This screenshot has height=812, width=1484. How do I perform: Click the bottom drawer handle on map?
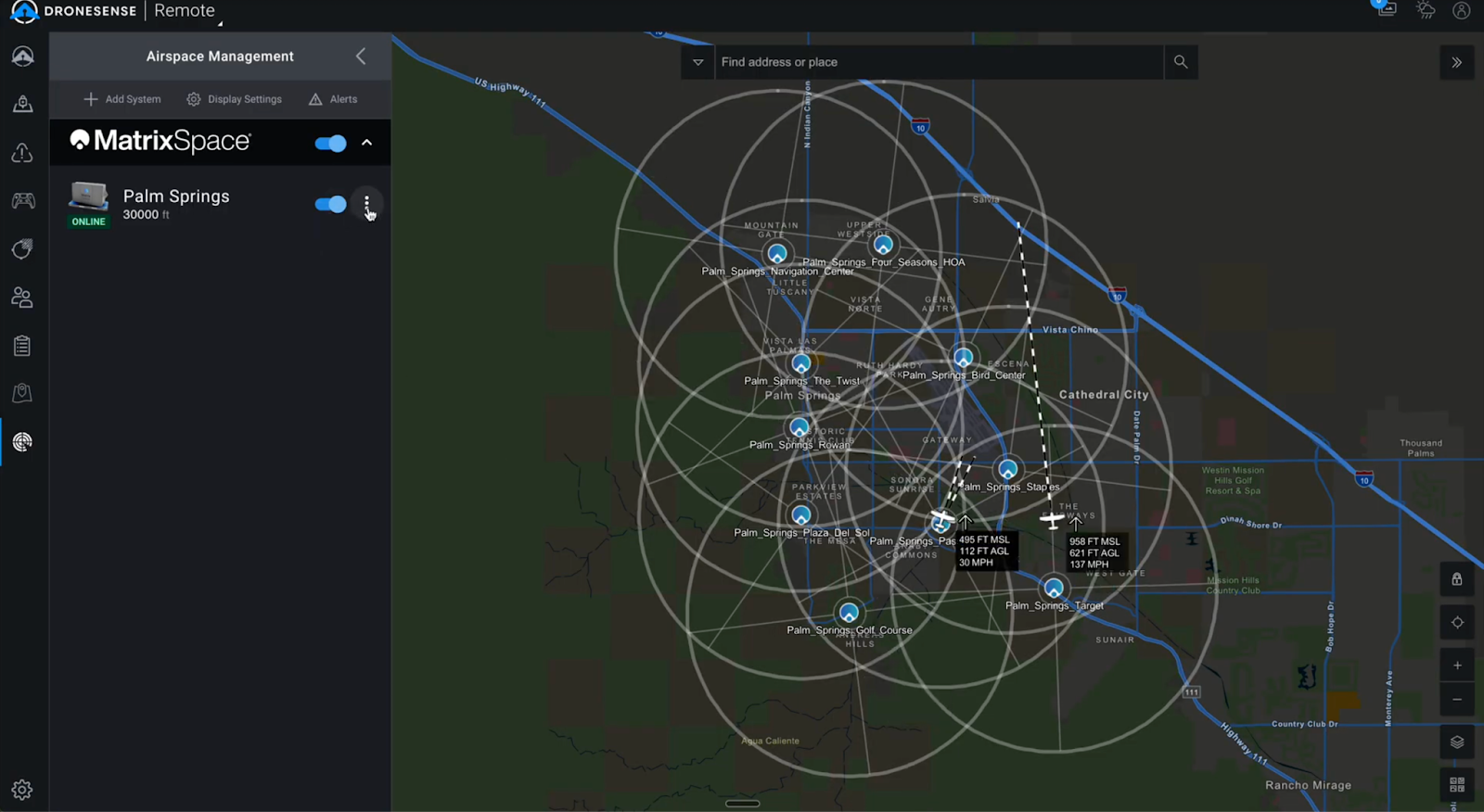(742, 804)
